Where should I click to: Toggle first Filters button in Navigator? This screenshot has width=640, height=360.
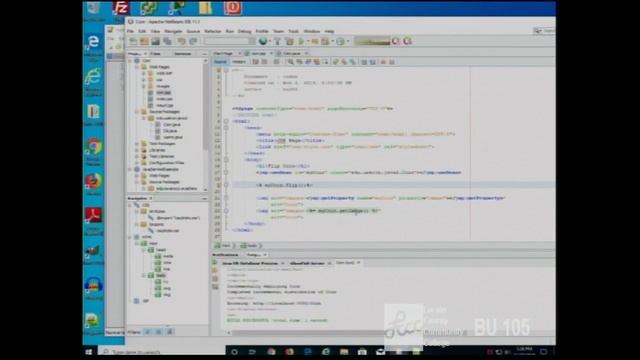[x=147, y=332]
